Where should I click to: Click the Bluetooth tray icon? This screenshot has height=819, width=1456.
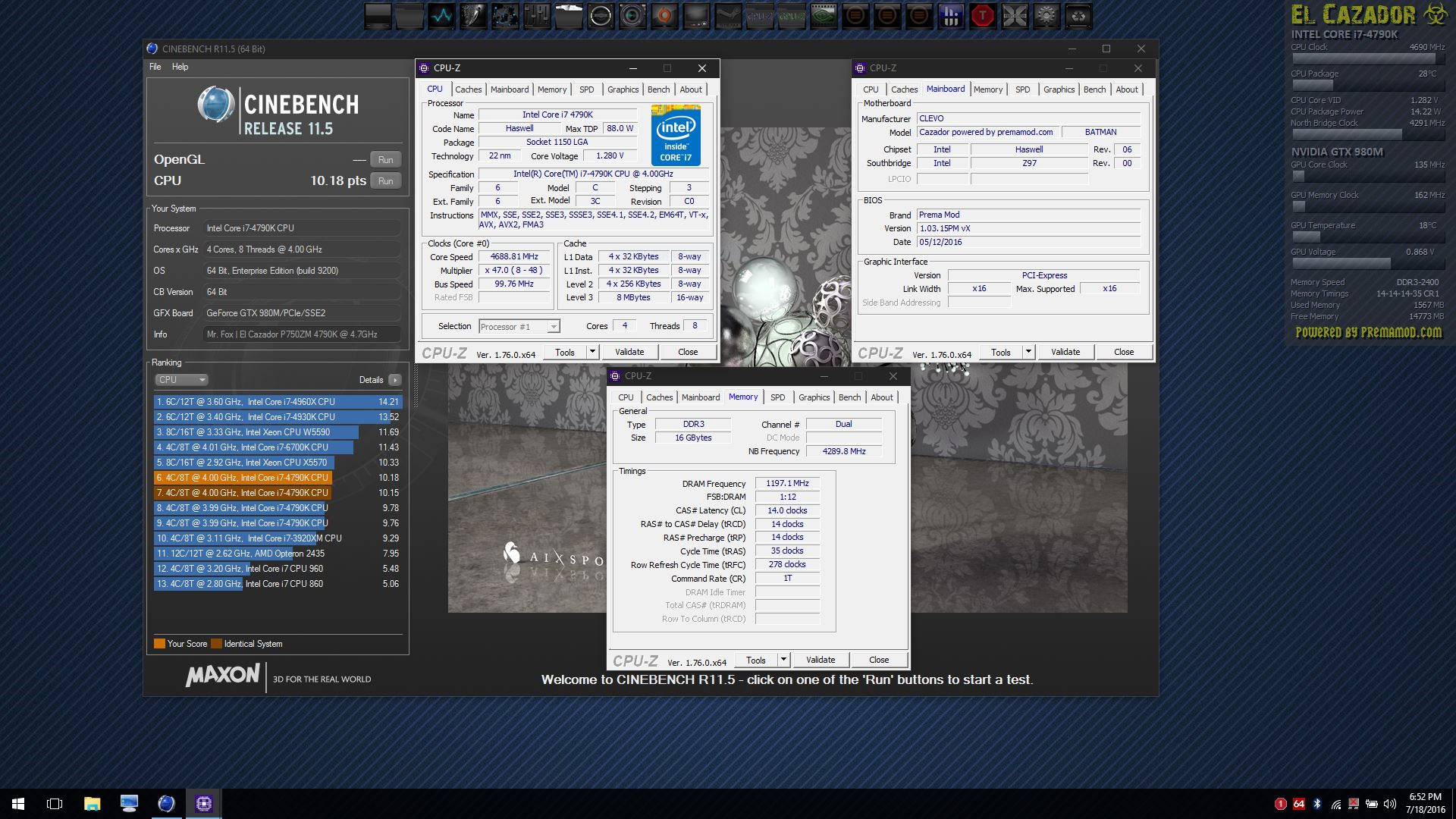1317,804
